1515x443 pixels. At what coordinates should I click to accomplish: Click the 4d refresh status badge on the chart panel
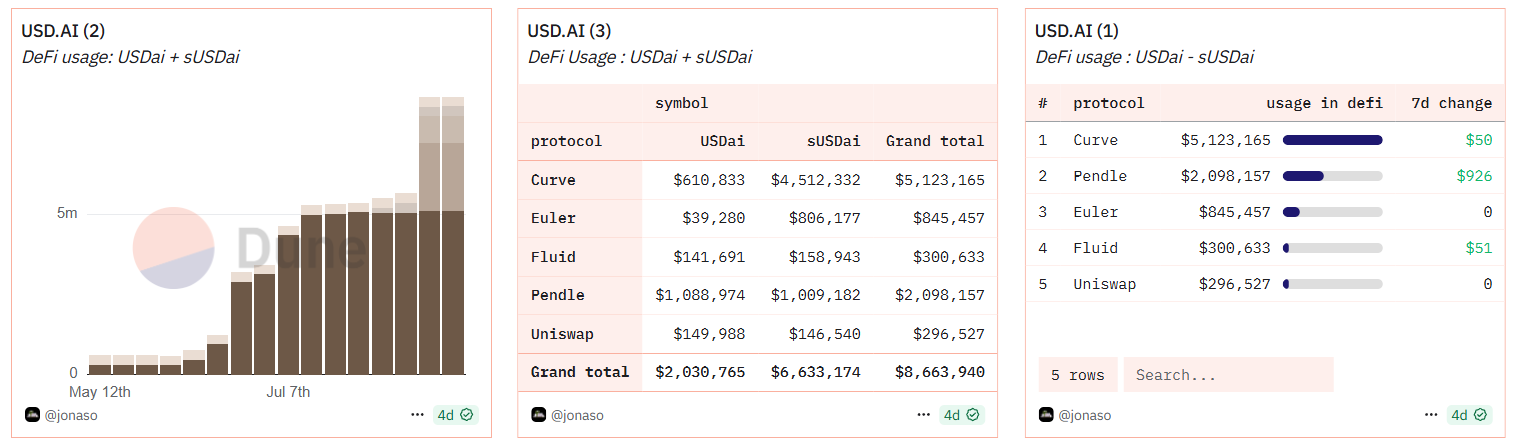(456, 415)
